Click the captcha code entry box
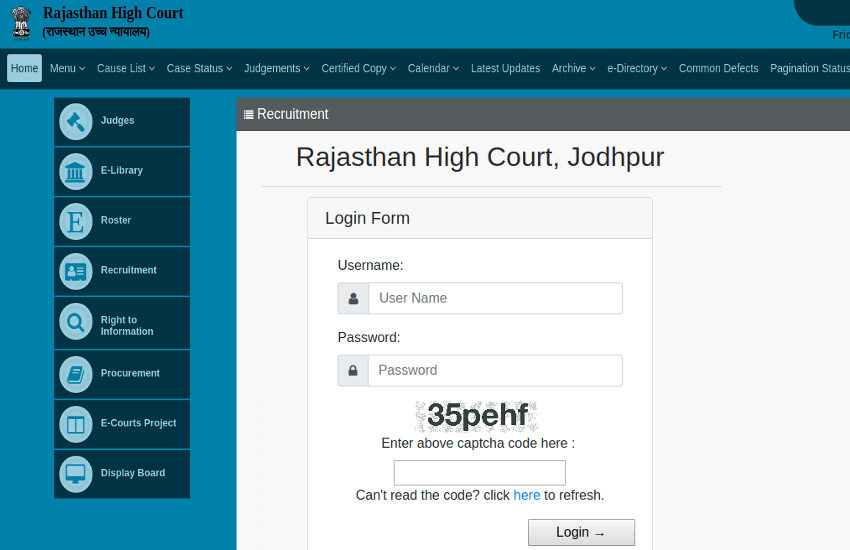The width and height of the screenshot is (850, 550). (x=479, y=473)
